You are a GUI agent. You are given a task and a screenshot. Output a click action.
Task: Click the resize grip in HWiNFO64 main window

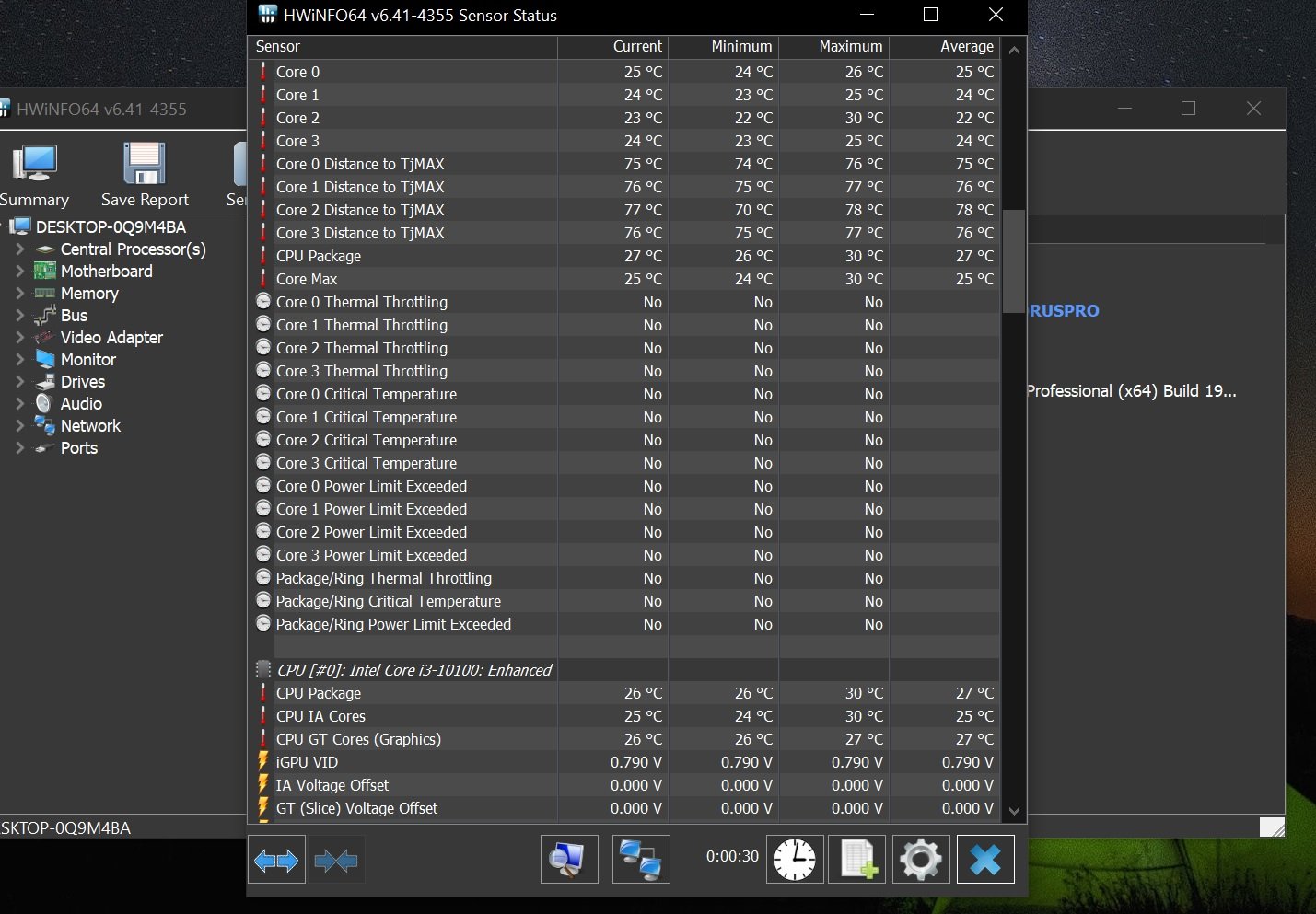pos(1273,827)
